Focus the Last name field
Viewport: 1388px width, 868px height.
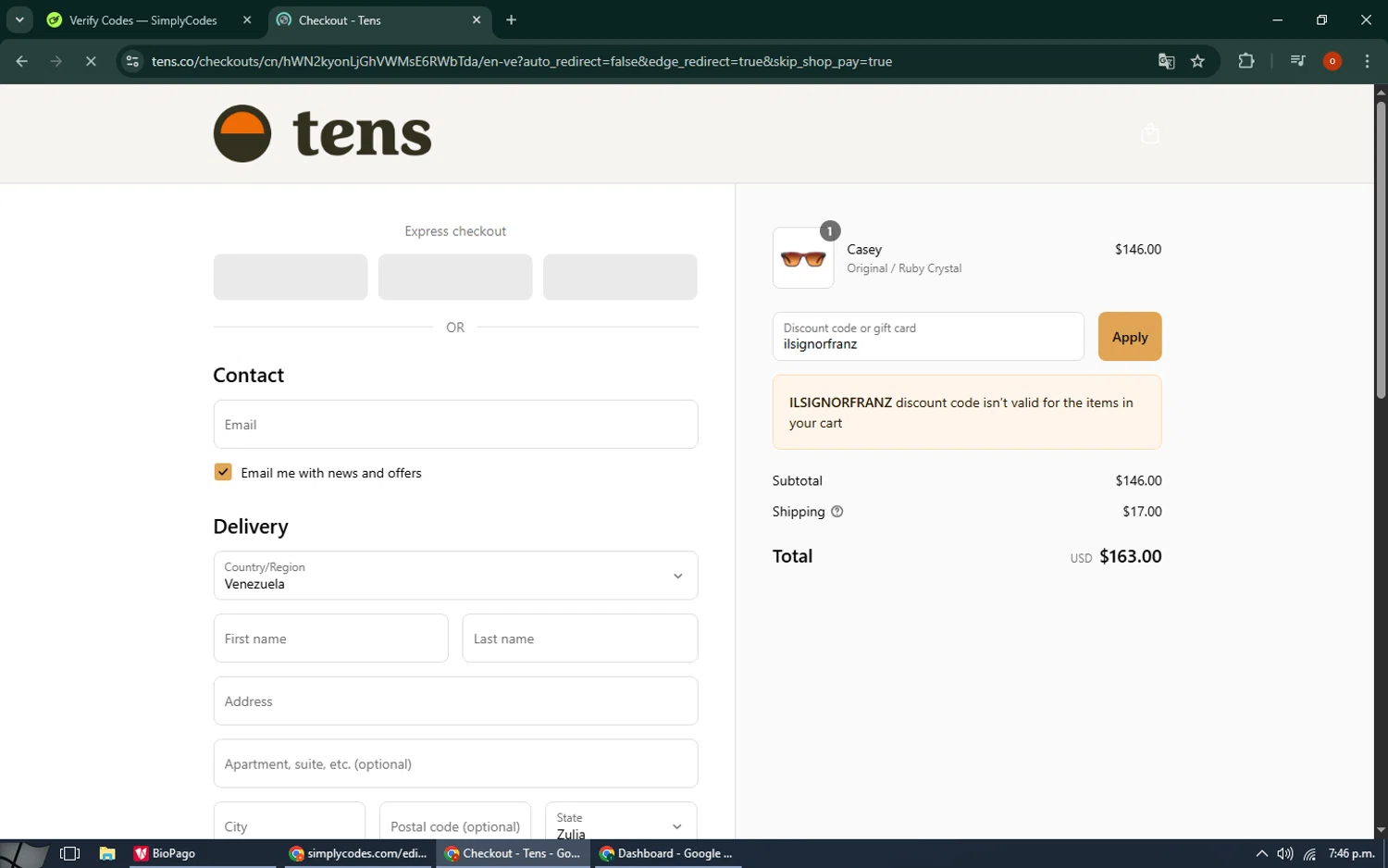pyautogui.click(x=580, y=639)
